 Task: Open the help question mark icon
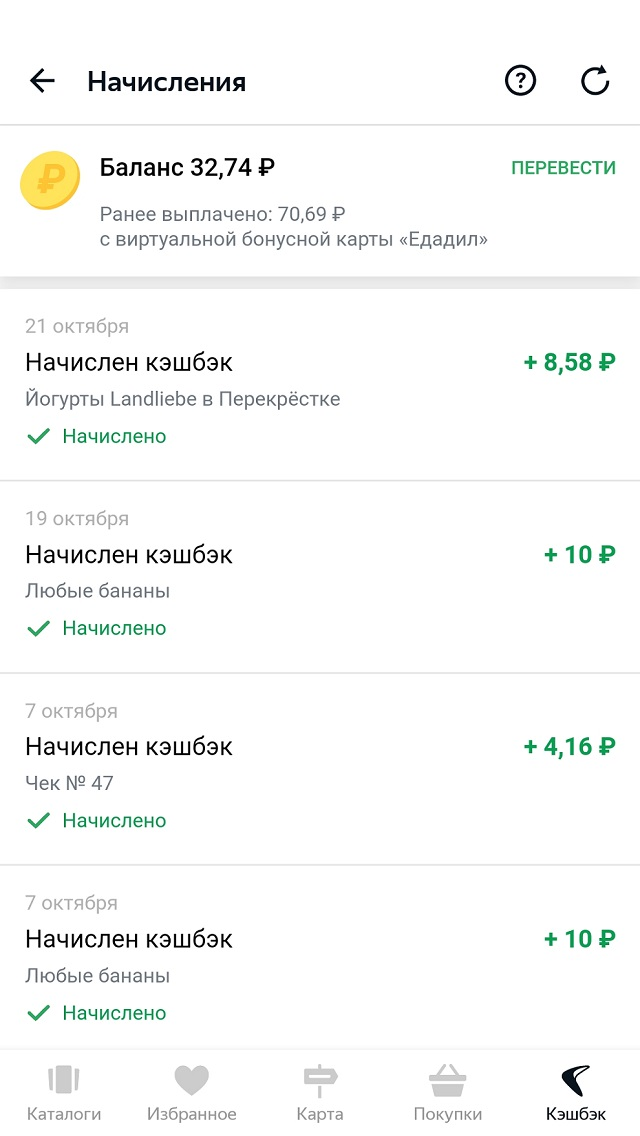point(519,81)
